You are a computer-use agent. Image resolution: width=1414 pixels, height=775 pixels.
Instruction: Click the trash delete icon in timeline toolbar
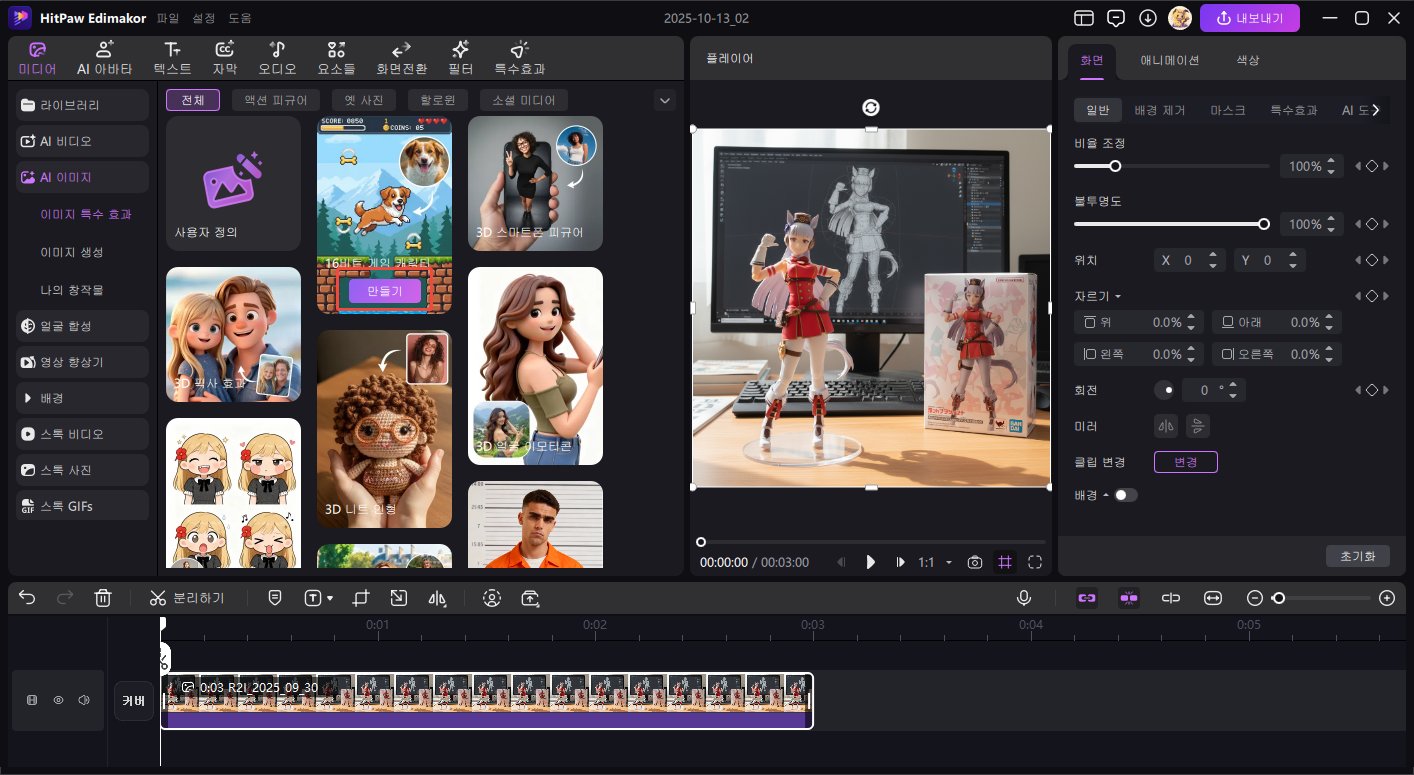[102, 598]
